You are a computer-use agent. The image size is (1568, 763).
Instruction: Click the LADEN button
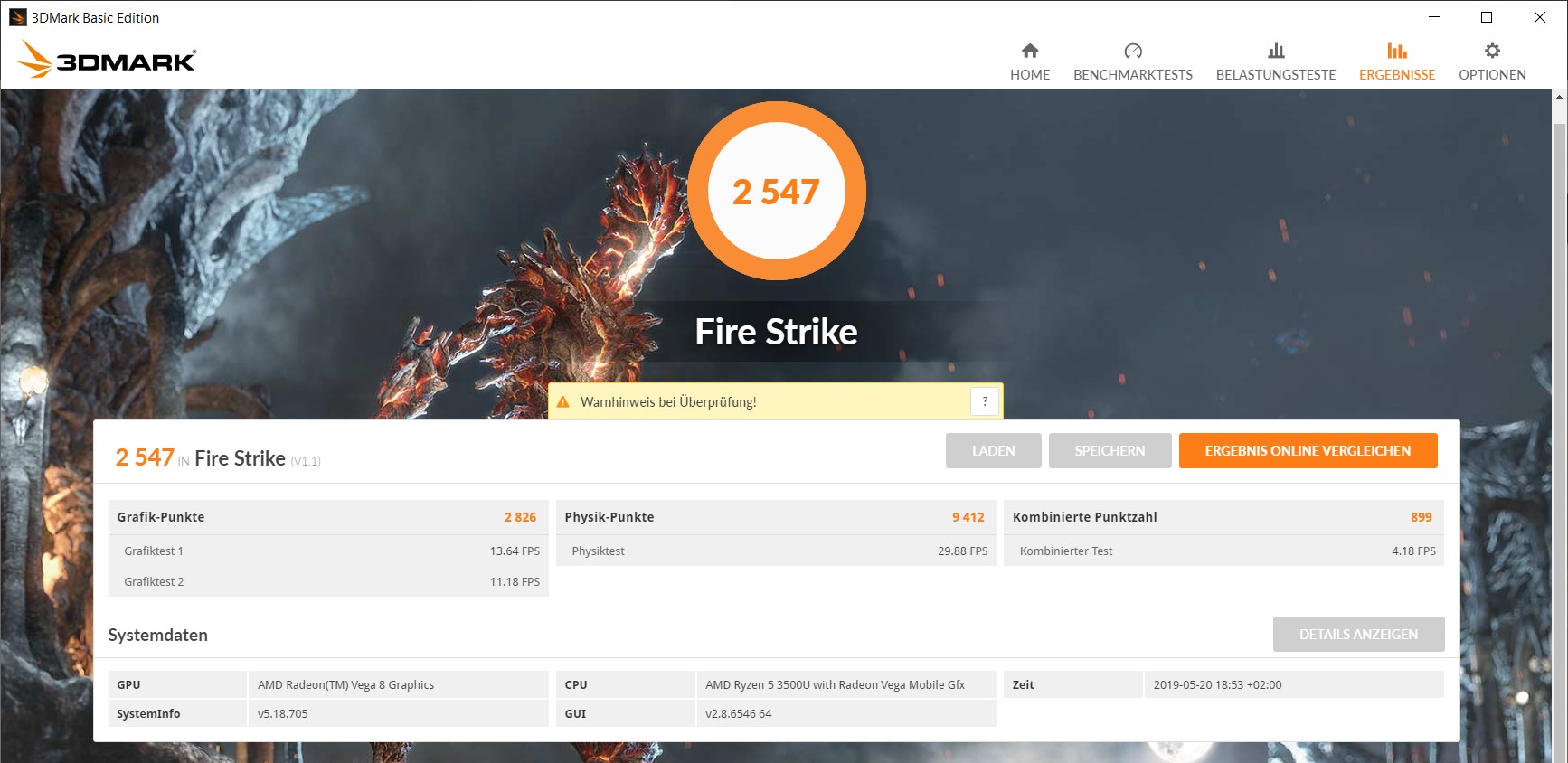(x=994, y=450)
